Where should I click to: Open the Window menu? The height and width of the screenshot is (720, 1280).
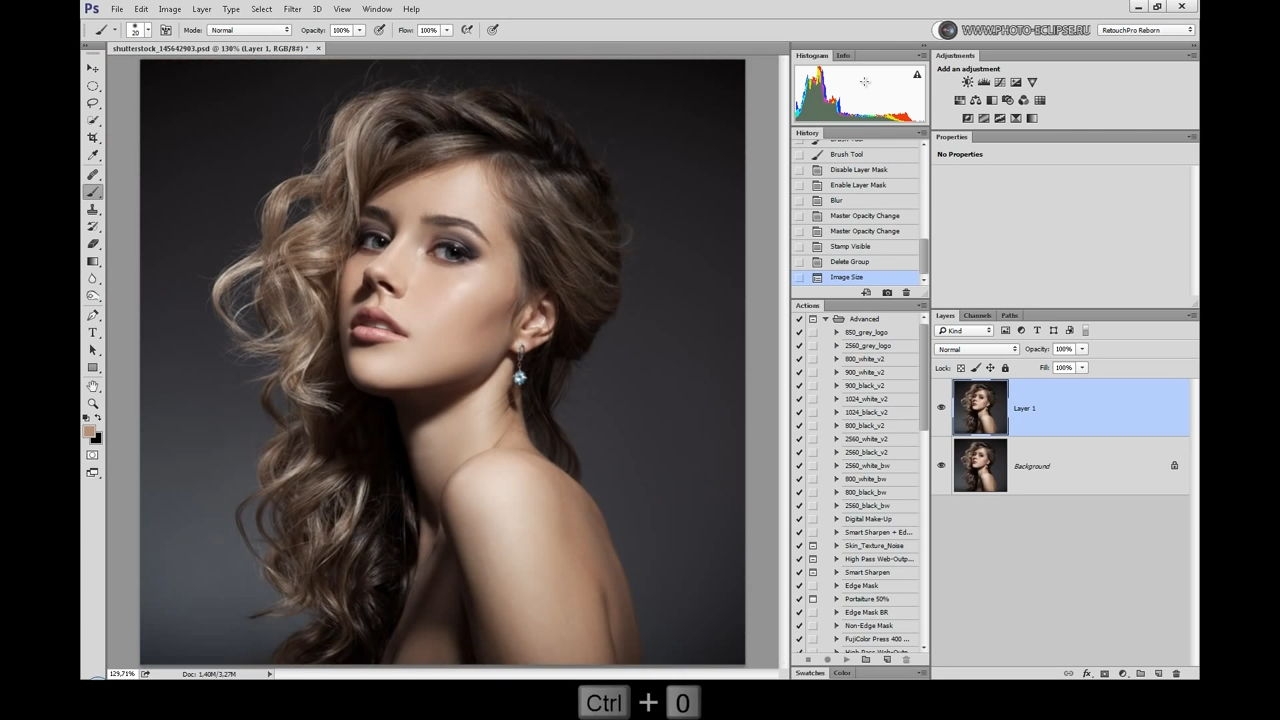pyautogui.click(x=377, y=9)
